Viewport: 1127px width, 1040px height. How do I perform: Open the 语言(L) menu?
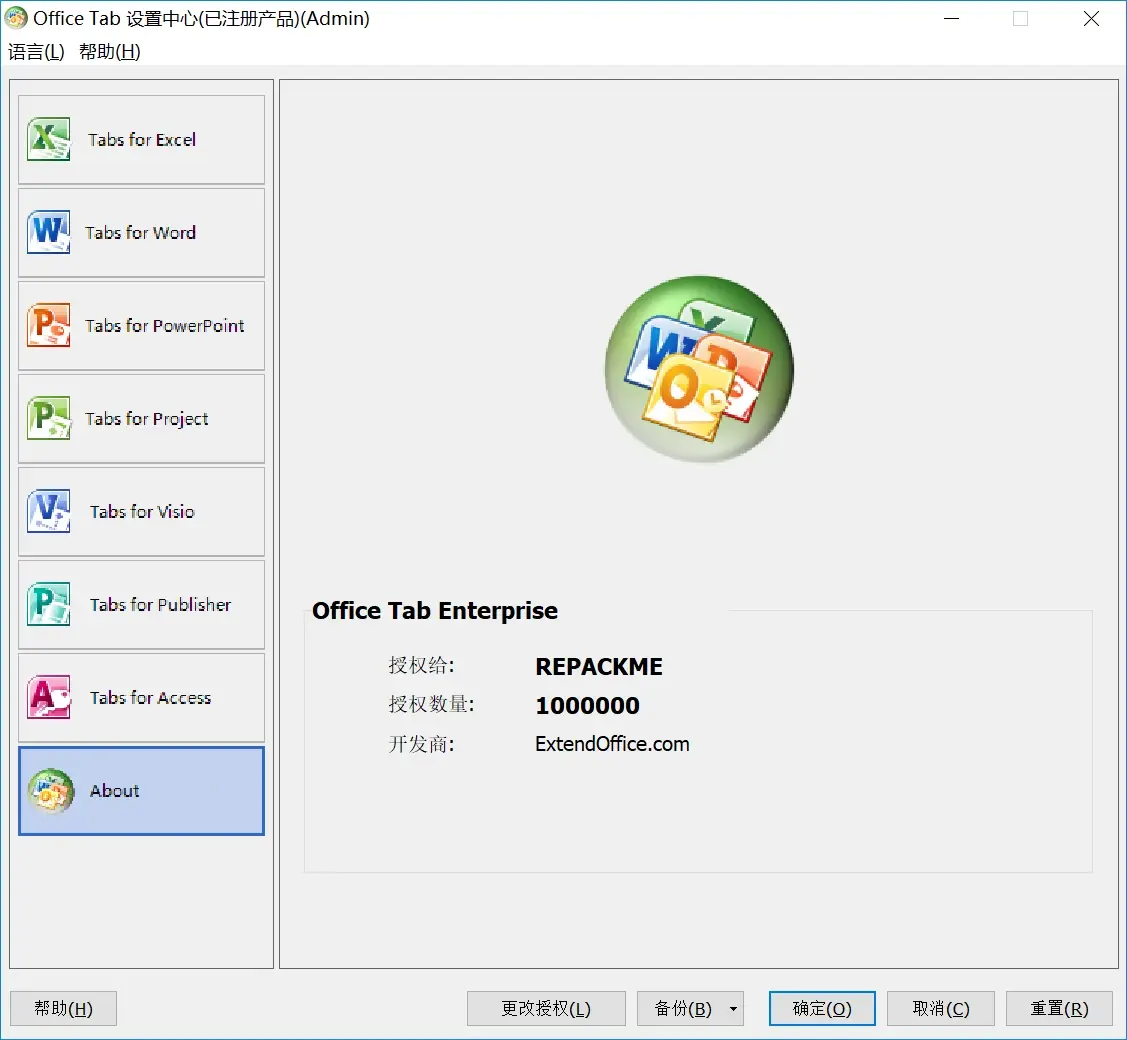pyautogui.click(x=35, y=51)
